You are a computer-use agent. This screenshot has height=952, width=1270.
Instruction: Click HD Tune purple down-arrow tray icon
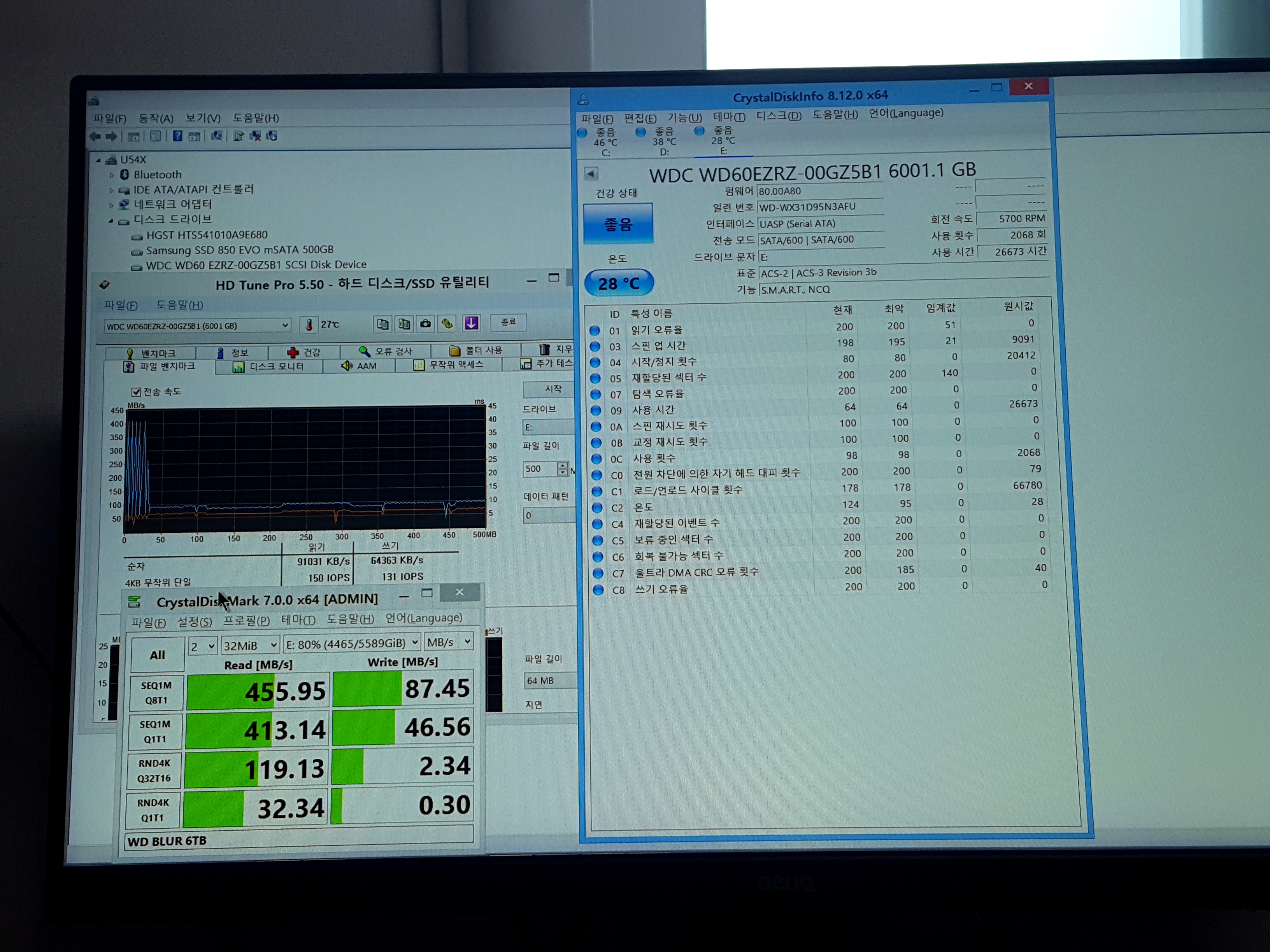coord(471,323)
